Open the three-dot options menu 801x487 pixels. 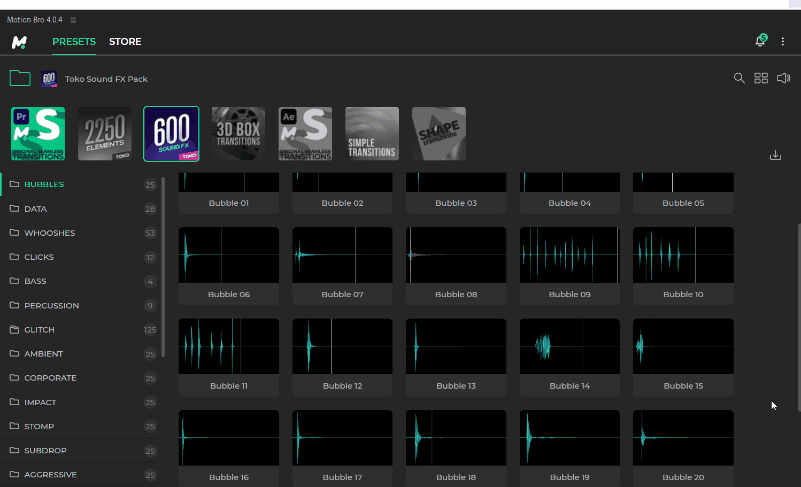point(783,41)
